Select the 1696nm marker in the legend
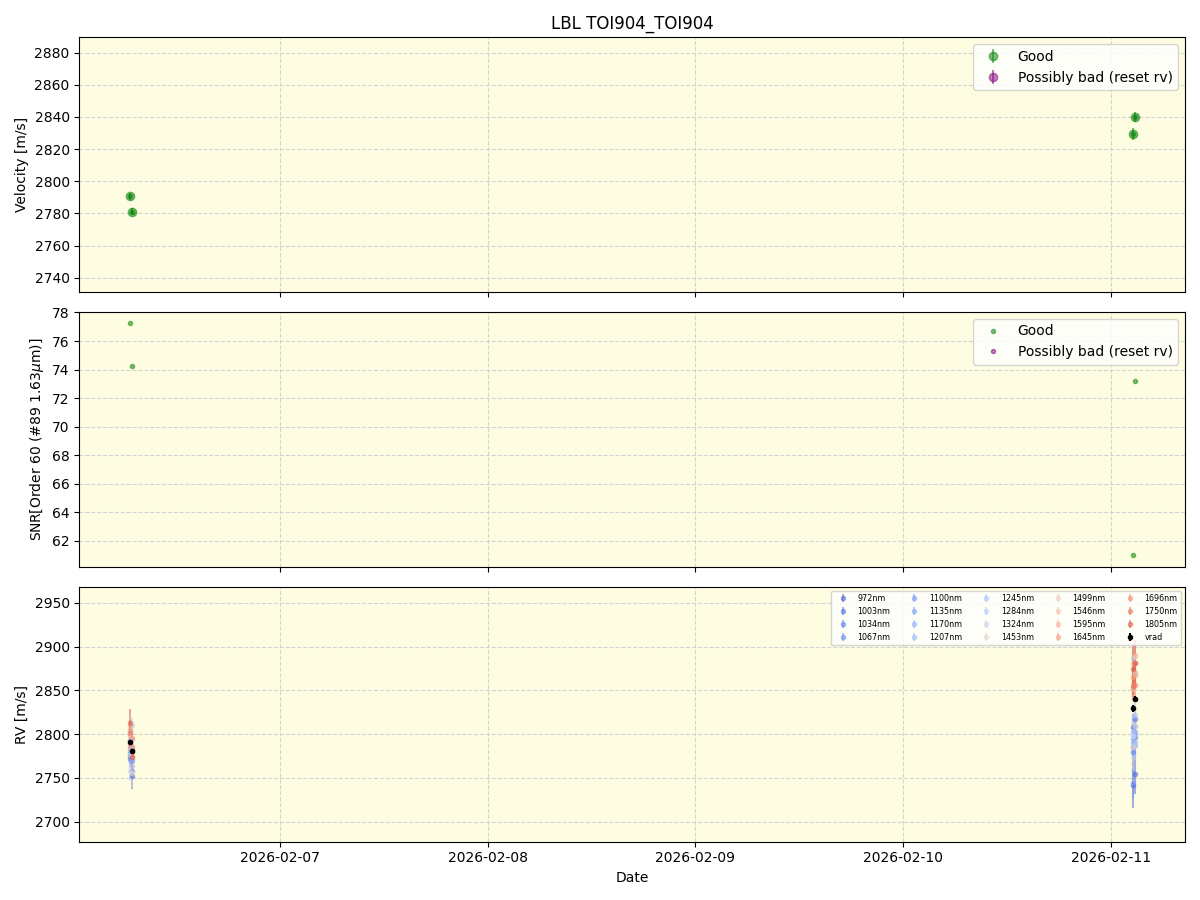Viewport: 1200px width, 900px height. tap(1130, 598)
